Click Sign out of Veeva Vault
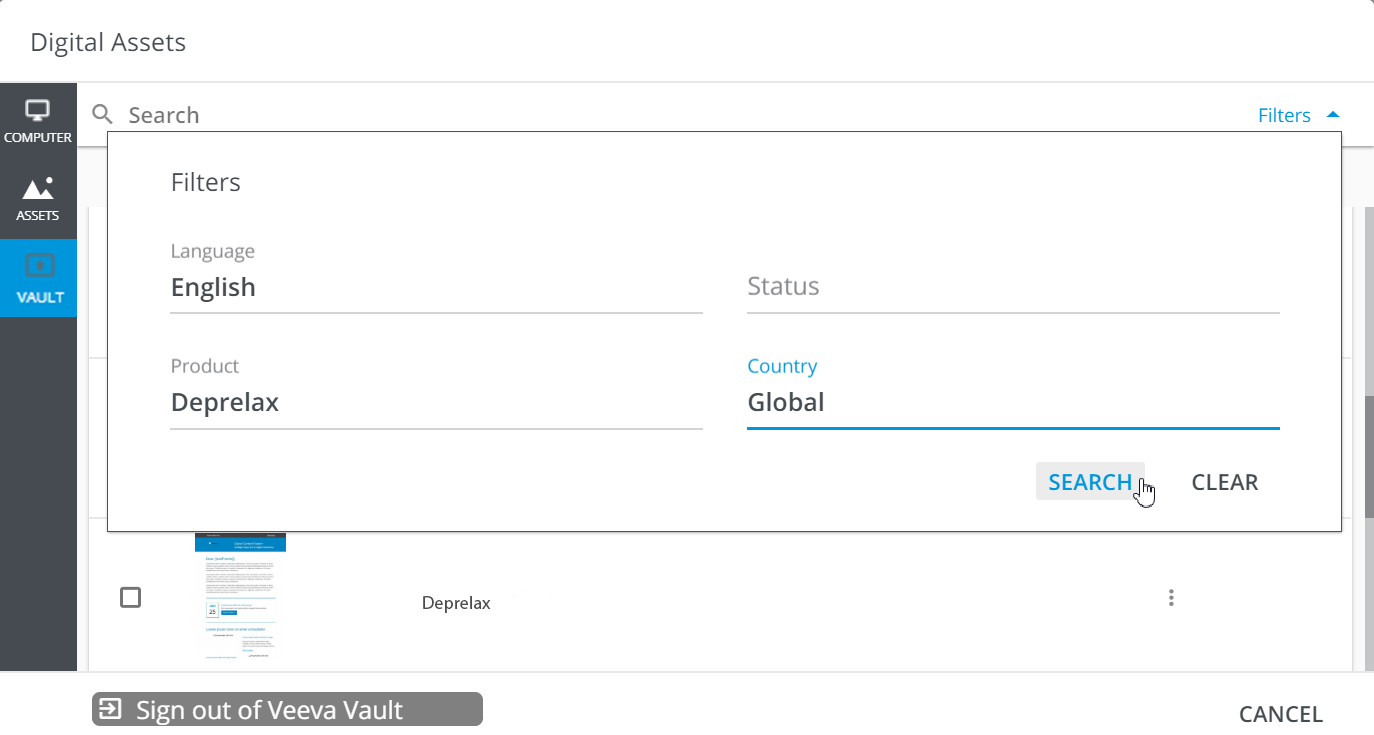Screen dimensions: 1374x735 (x=287, y=710)
